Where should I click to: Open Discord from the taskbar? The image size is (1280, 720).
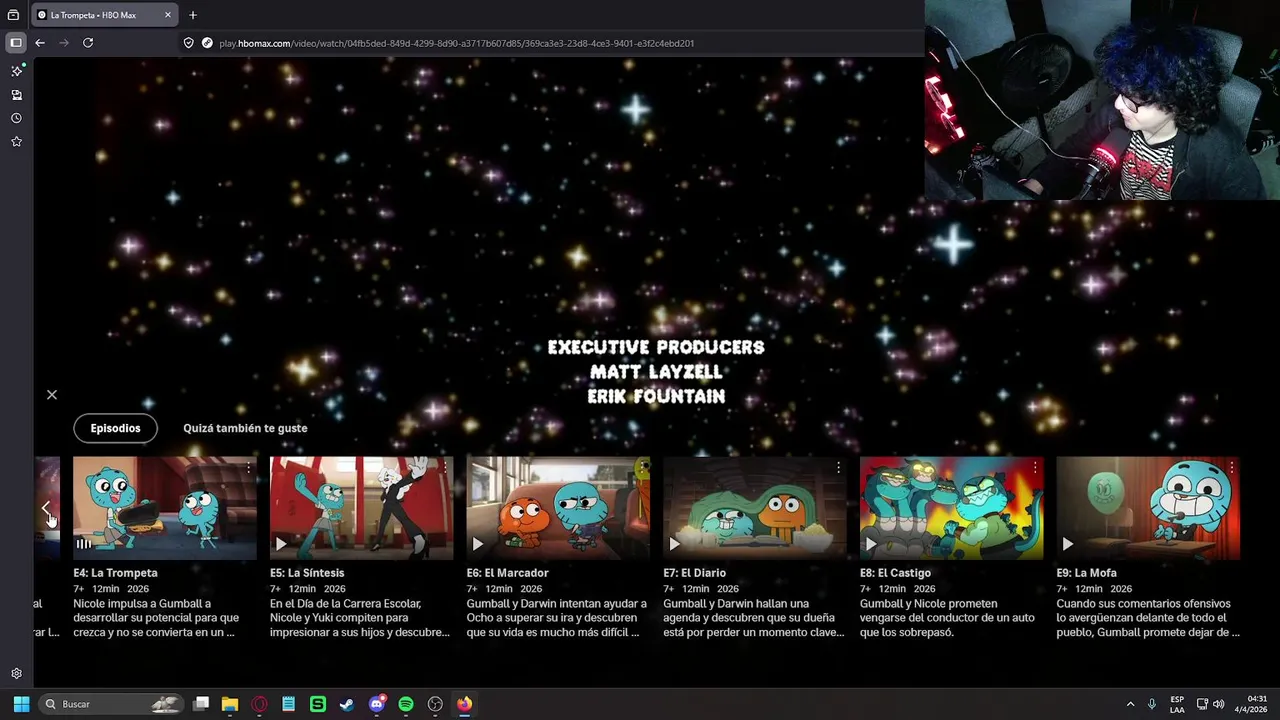(376, 704)
